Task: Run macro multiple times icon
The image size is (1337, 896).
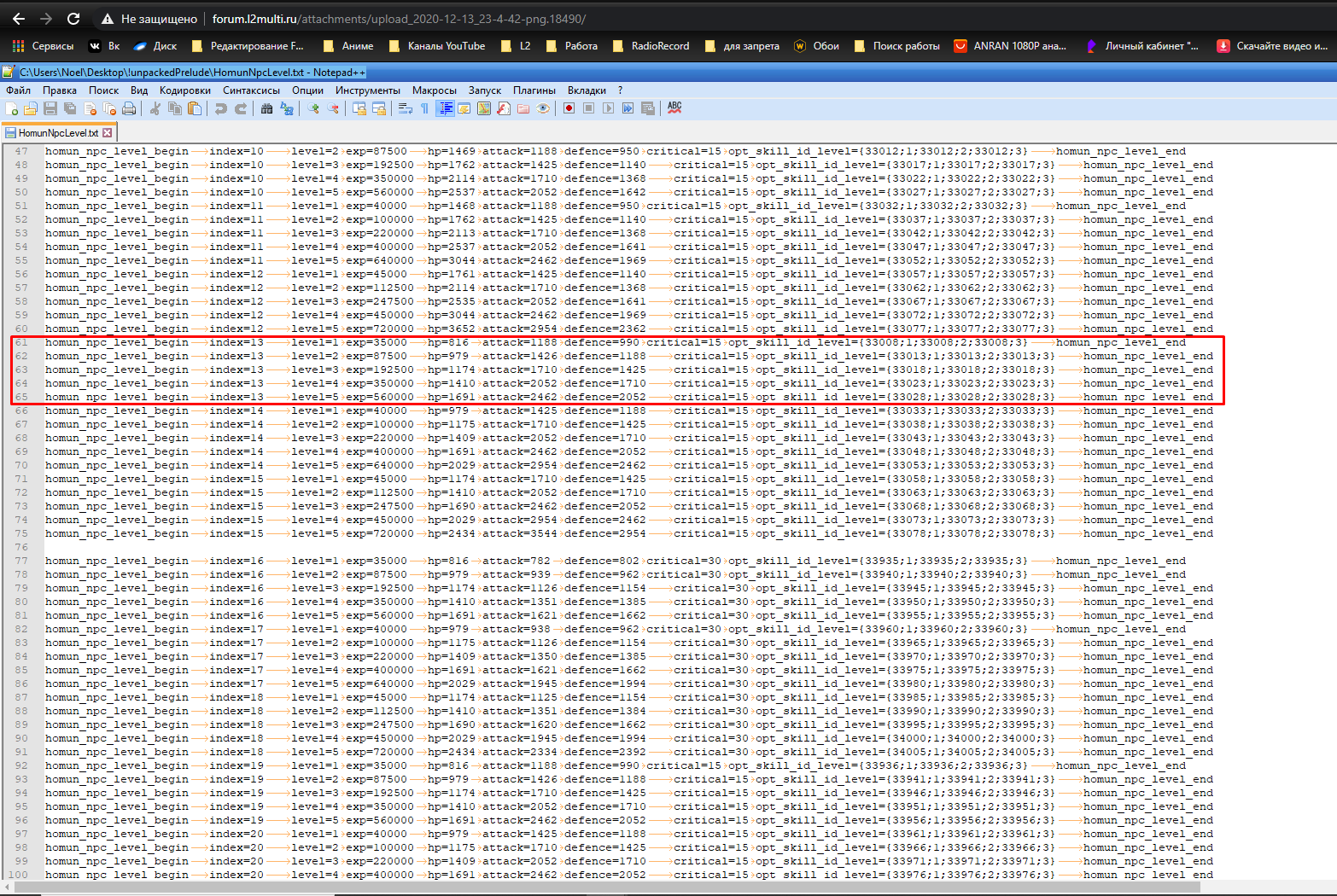Action: pos(628,108)
